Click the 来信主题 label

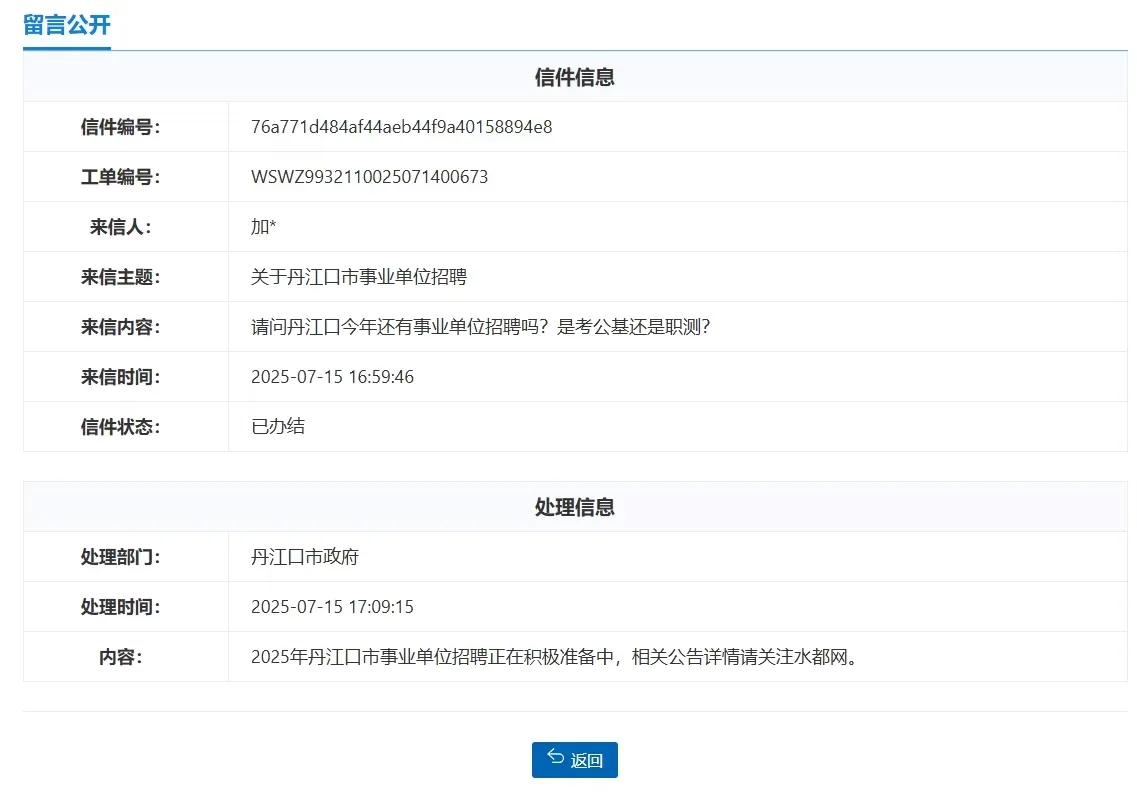120,277
